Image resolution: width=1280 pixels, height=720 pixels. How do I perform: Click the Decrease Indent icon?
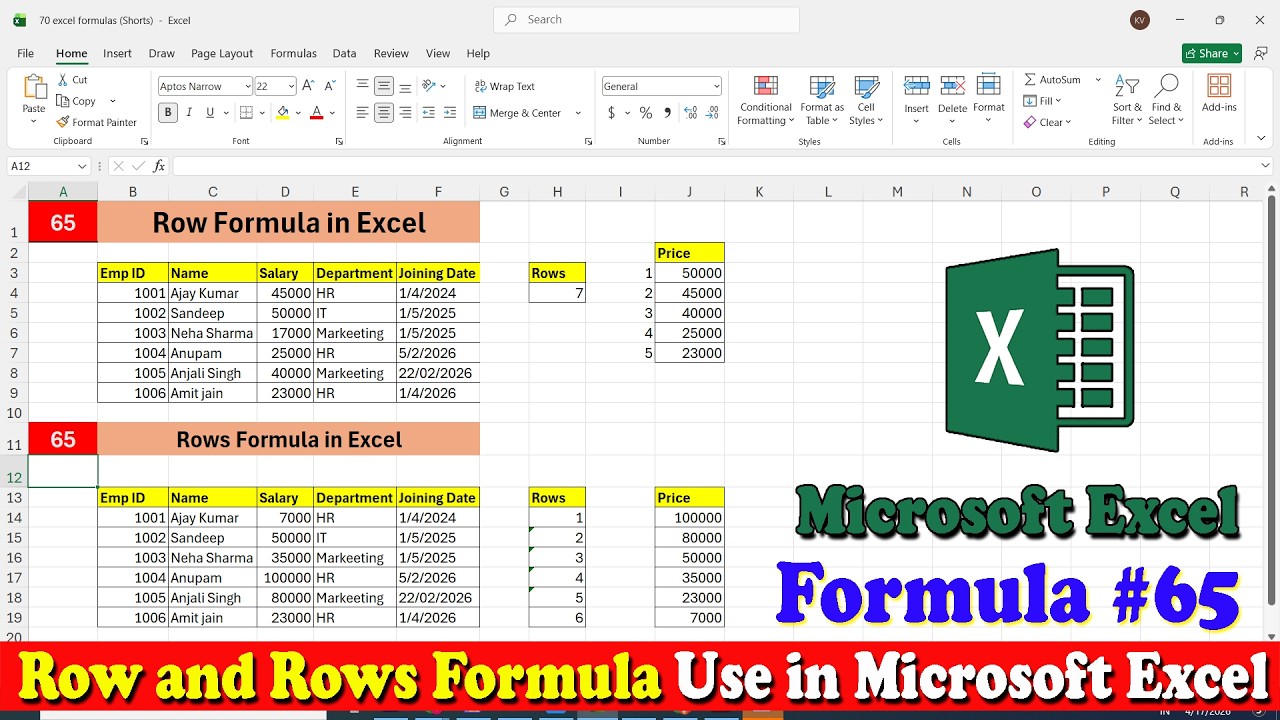click(x=429, y=113)
